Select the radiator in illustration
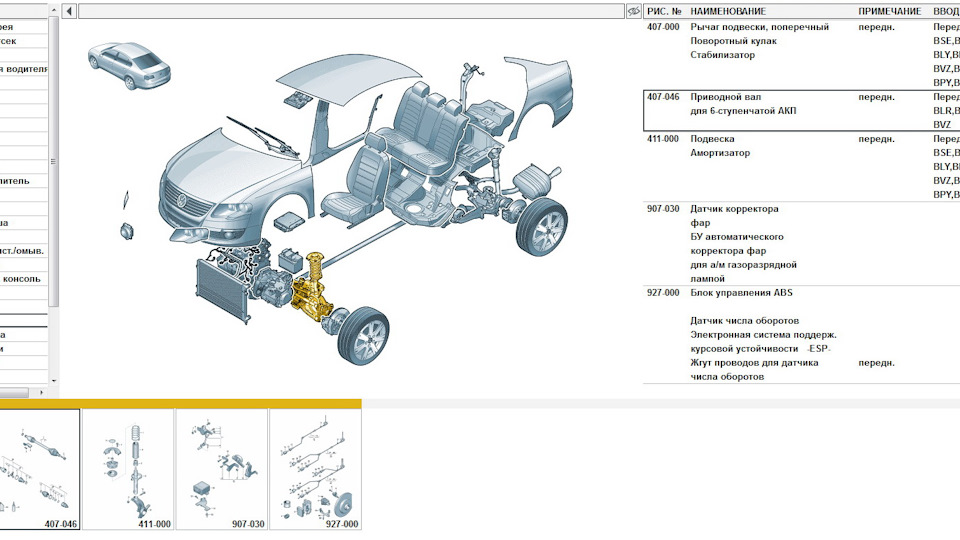 [x=223, y=291]
